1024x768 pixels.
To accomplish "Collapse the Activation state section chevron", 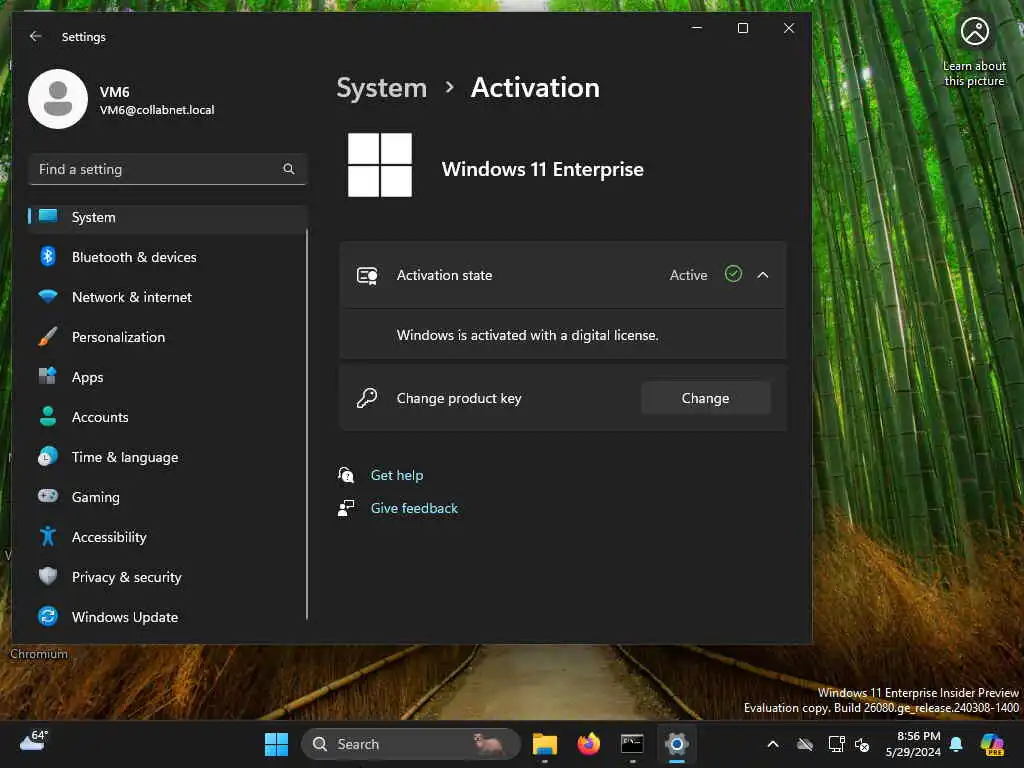I will point(763,275).
